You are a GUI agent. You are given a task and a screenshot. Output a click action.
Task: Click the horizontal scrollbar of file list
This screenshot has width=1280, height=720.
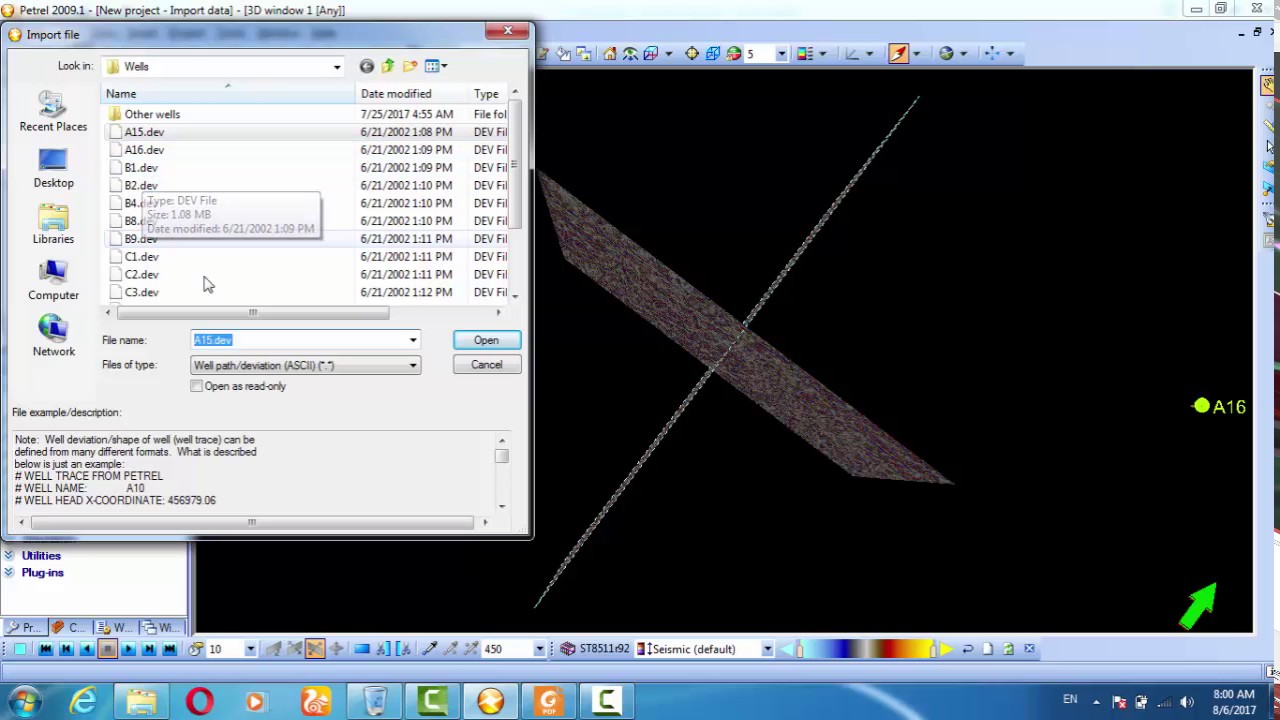[x=253, y=313]
